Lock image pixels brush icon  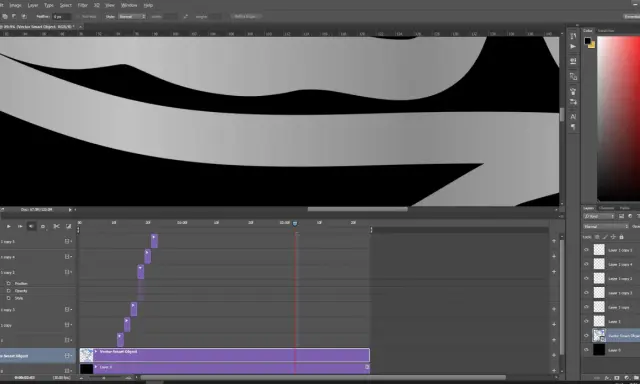(605, 237)
